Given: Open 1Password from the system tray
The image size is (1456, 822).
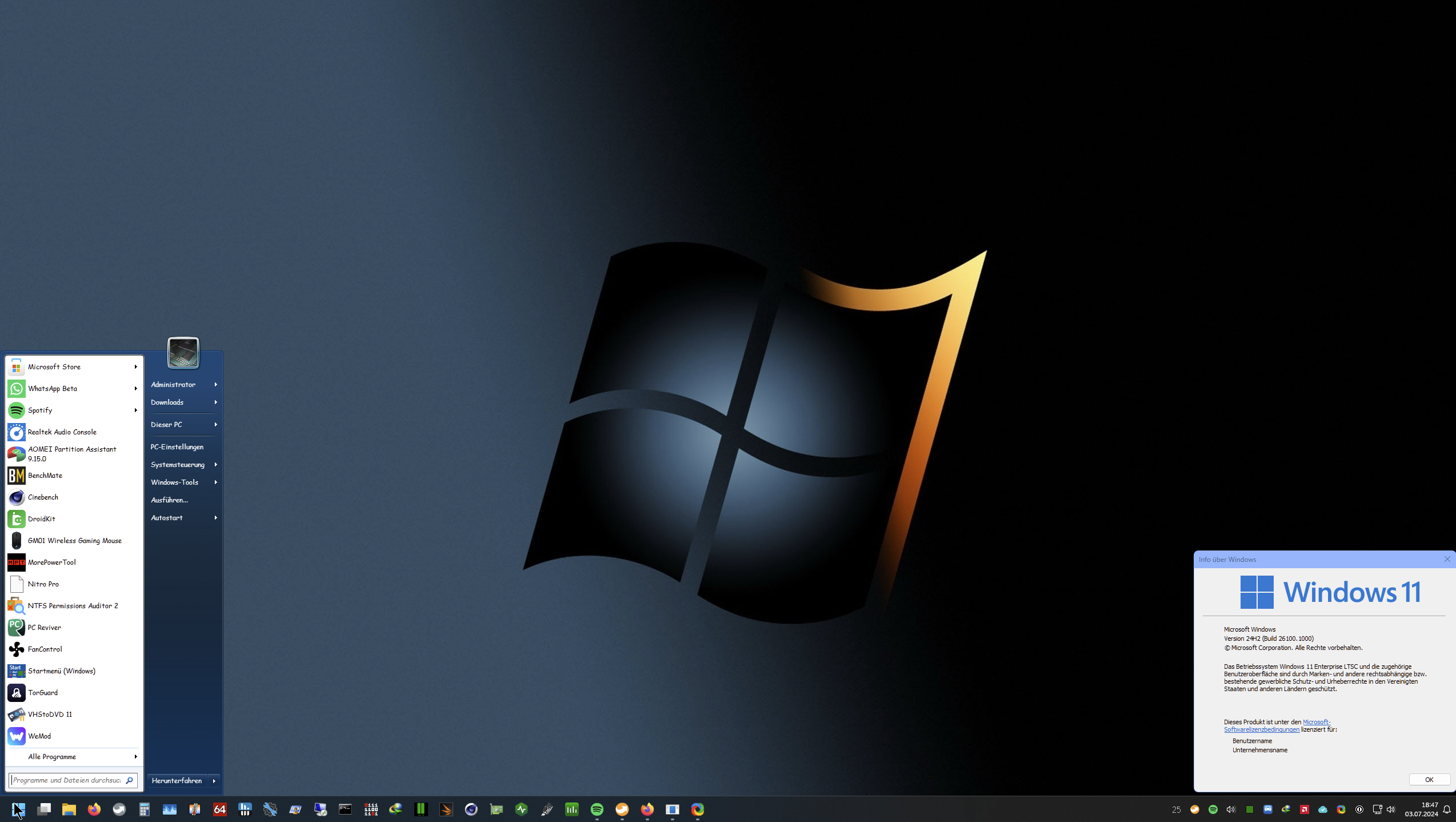Looking at the screenshot, I should 1359,809.
